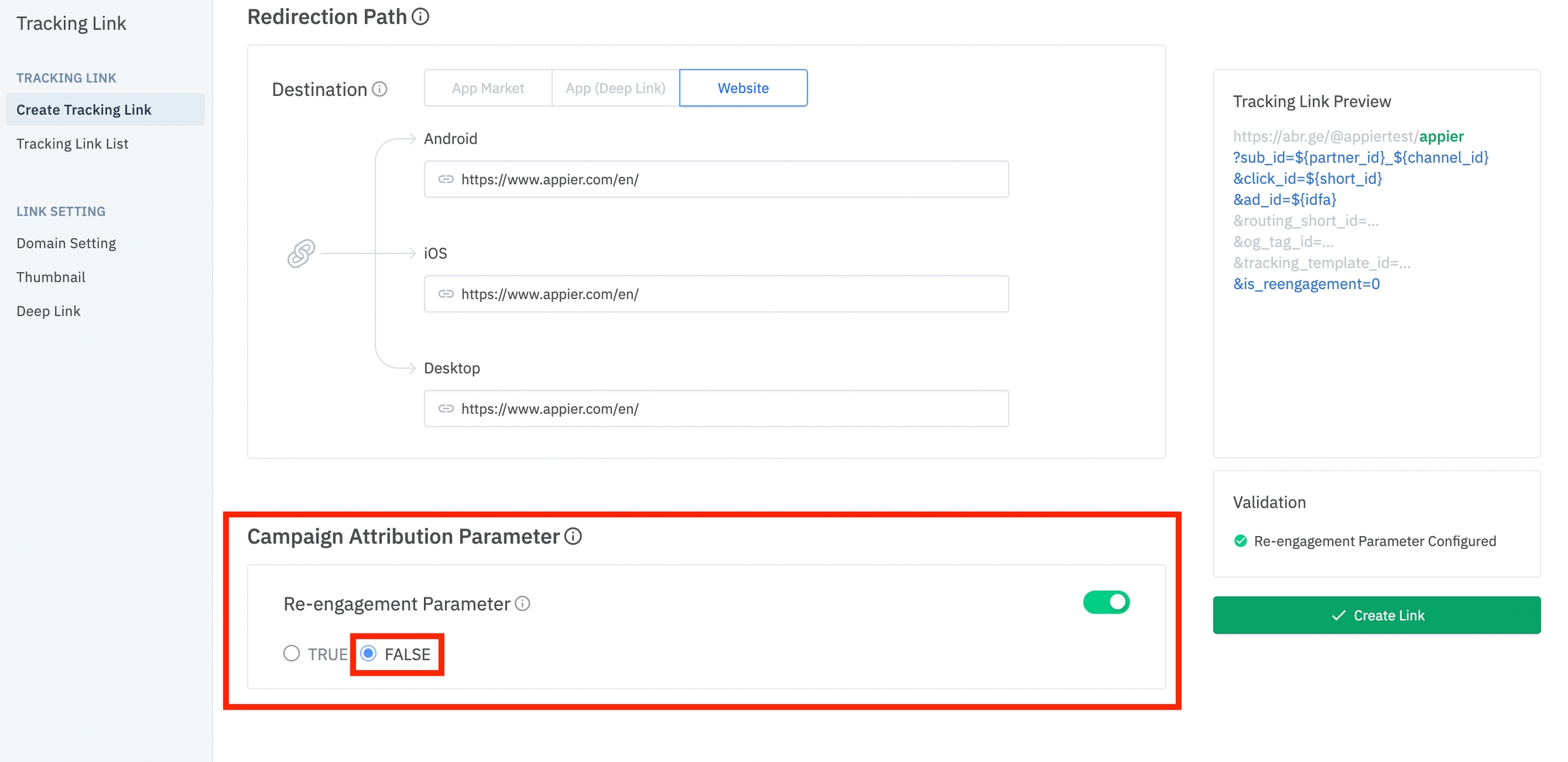Click the chain link icon left of iOS

[301, 253]
